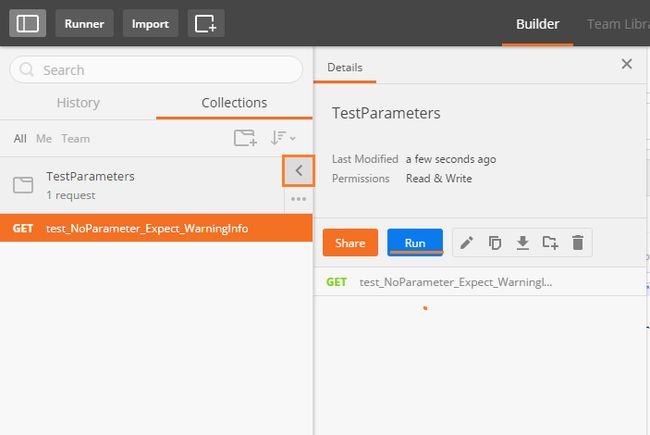The image size is (650, 435).
Task: Show All collections filter
Action: (20, 139)
